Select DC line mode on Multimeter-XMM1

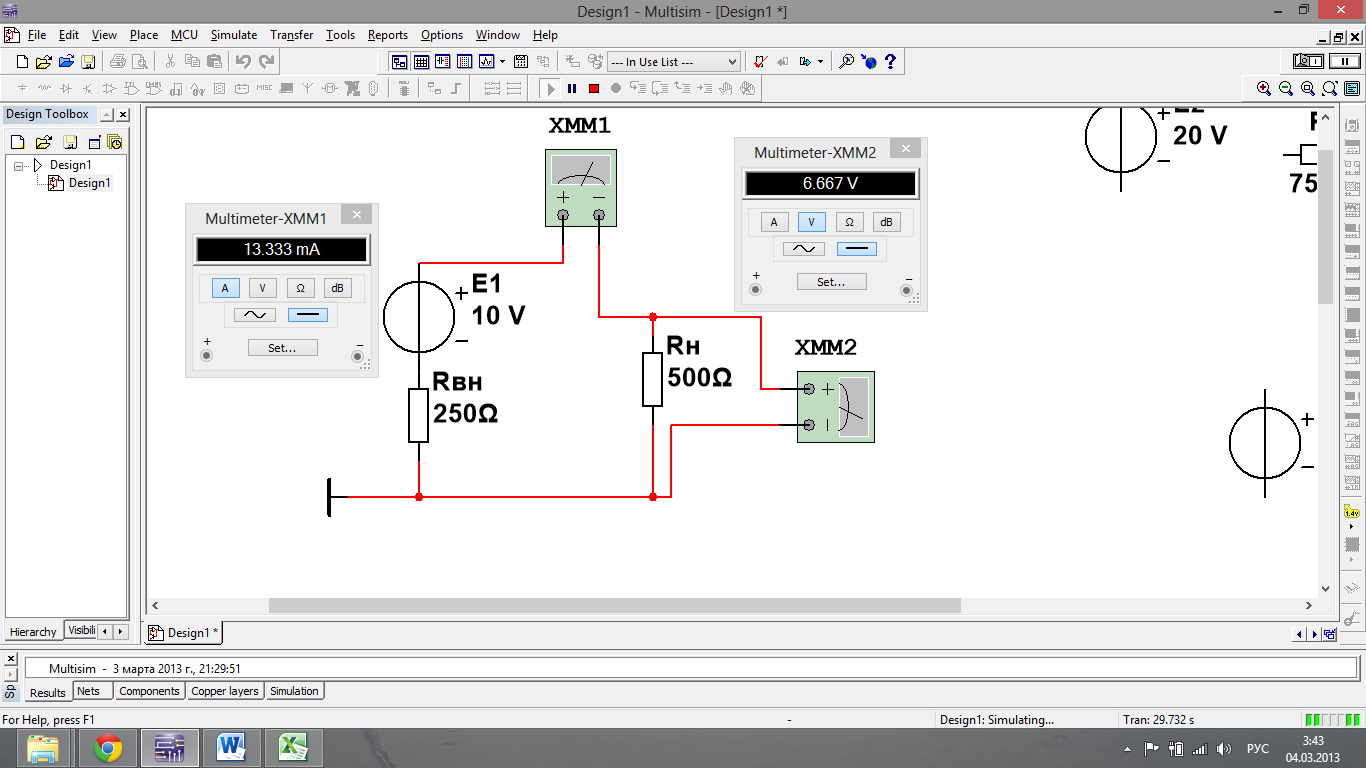click(x=309, y=315)
